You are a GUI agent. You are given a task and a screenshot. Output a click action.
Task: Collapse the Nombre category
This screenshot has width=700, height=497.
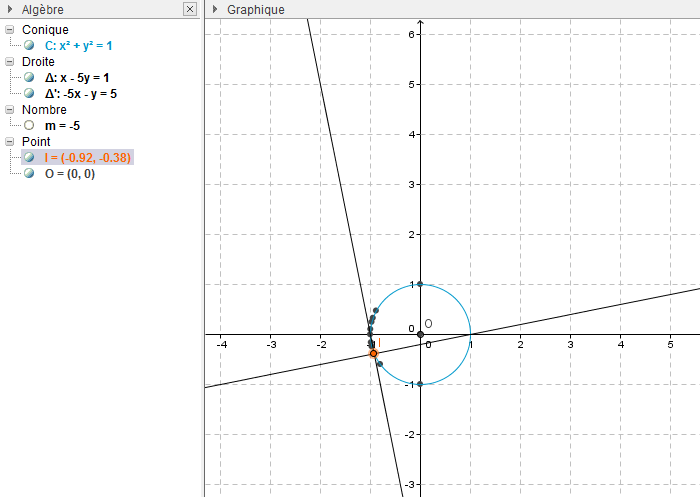click(x=10, y=110)
